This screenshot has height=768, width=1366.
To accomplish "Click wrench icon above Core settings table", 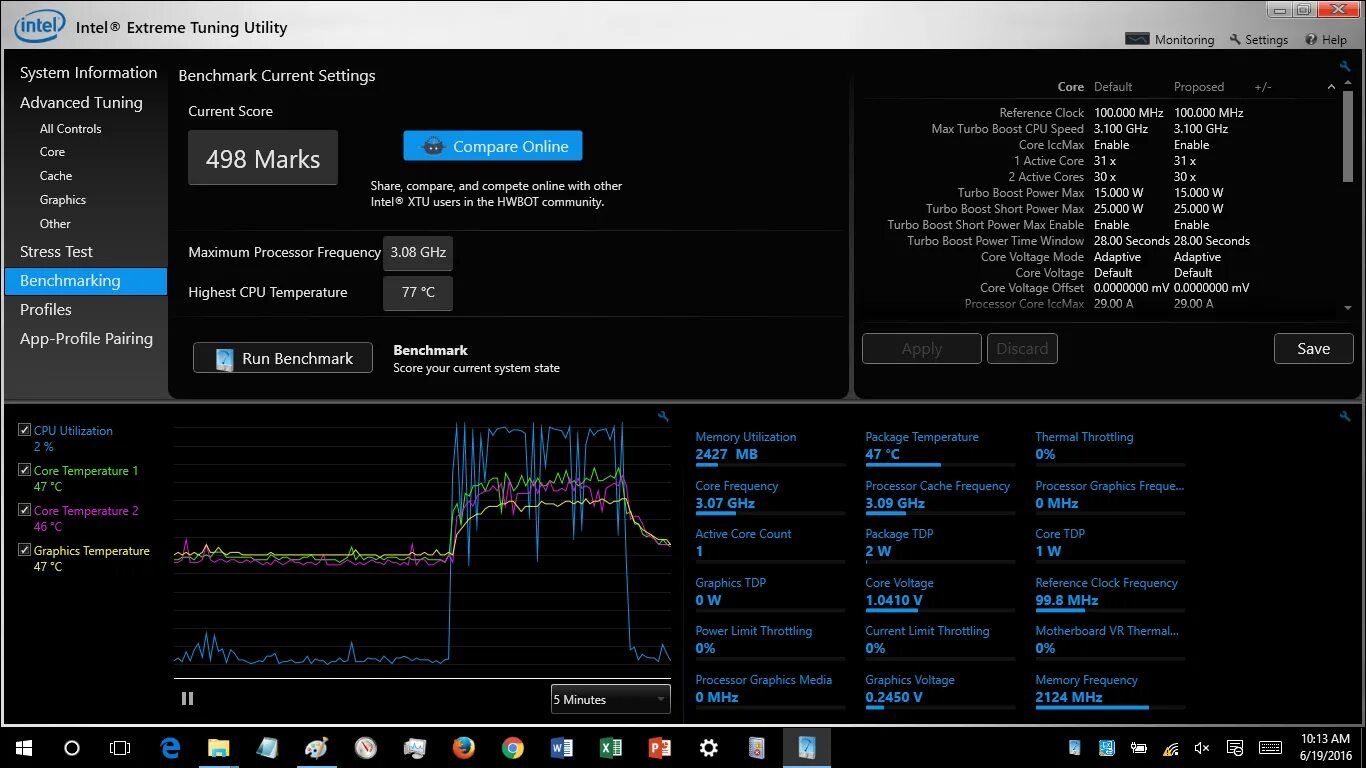I will click(1345, 66).
